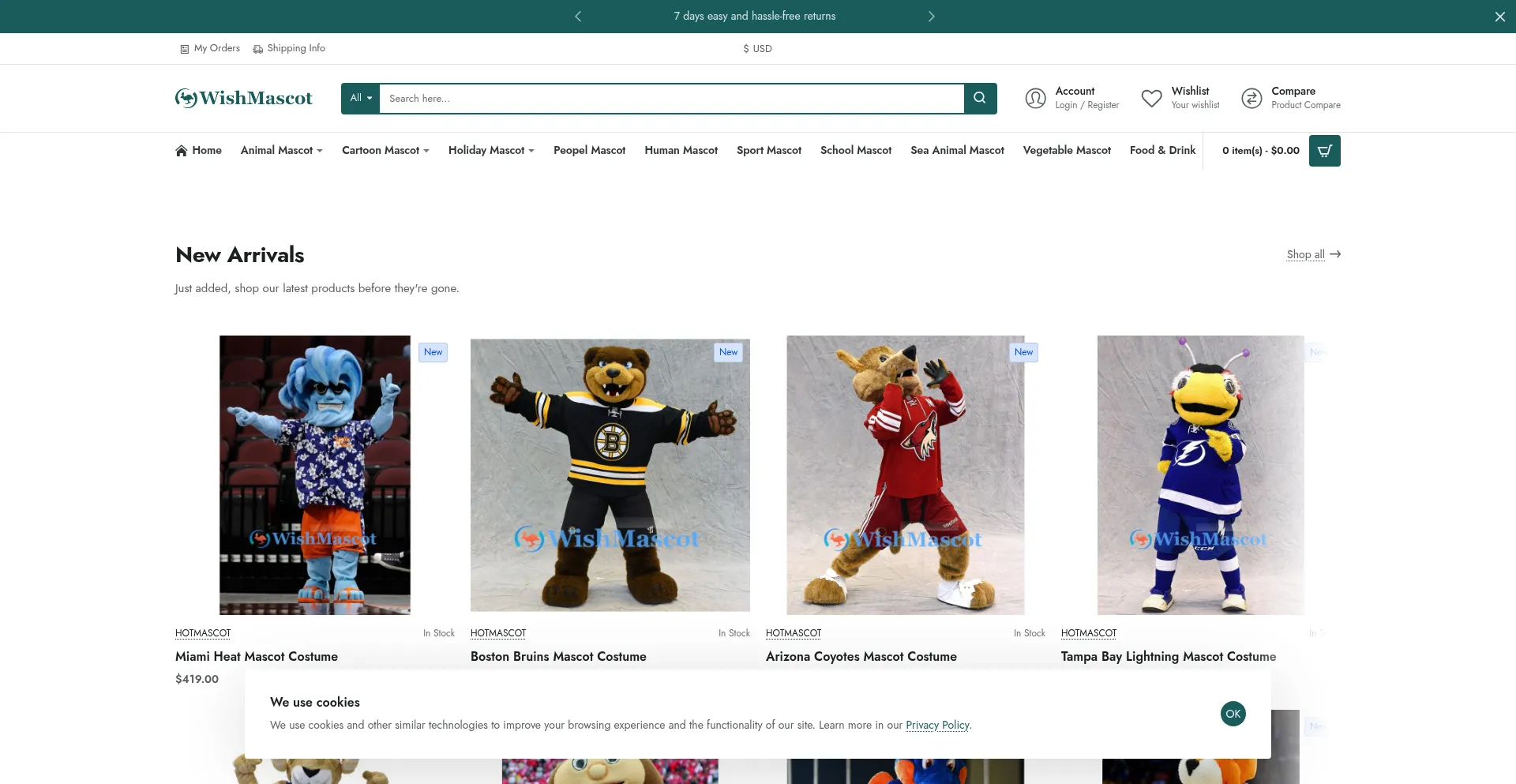Image resolution: width=1516 pixels, height=784 pixels.
Task: Click the Wishlist heart icon
Action: click(x=1151, y=99)
